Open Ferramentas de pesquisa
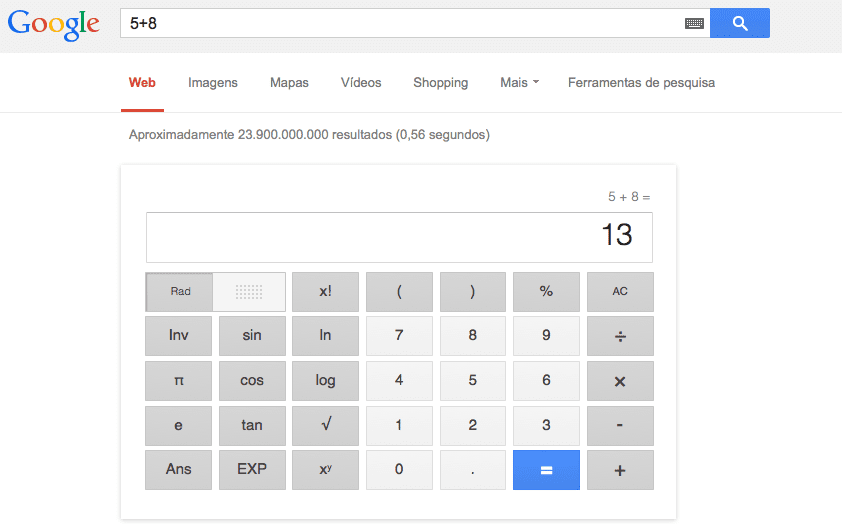The width and height of the screenshot is (842, 524). point(641,83)
